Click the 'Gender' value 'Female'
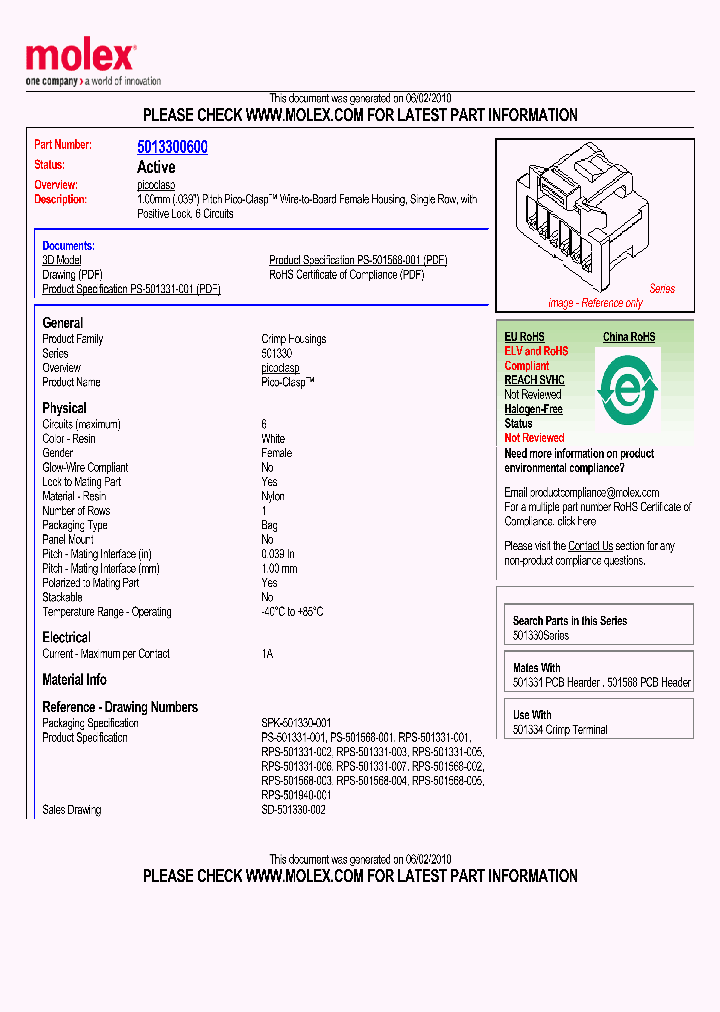 pos(277,453)
